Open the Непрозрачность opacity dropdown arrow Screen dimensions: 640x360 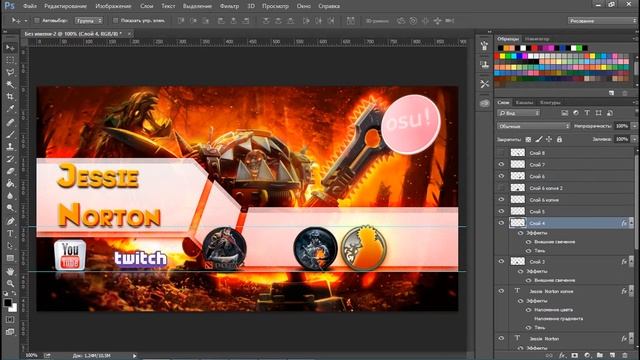[x=634, y=126]
